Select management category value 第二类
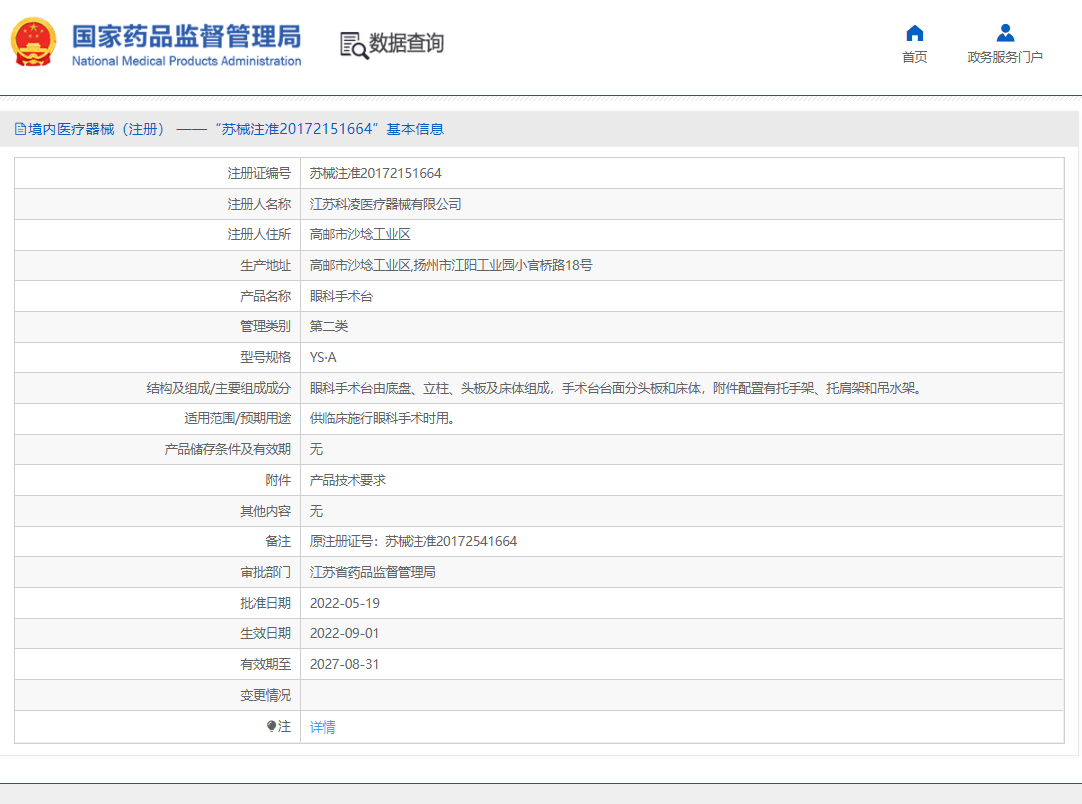1082x804 pixels. pos(328,326)
